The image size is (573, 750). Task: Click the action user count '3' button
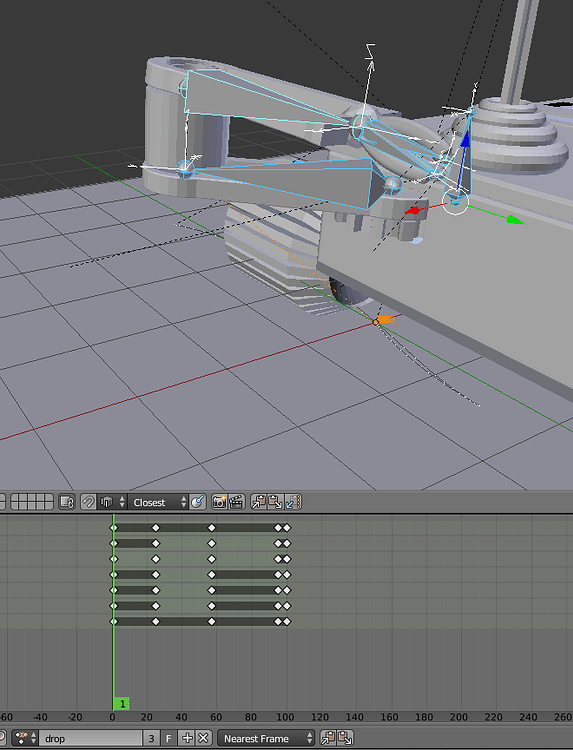pyautogui.click(x=151, y=738)
